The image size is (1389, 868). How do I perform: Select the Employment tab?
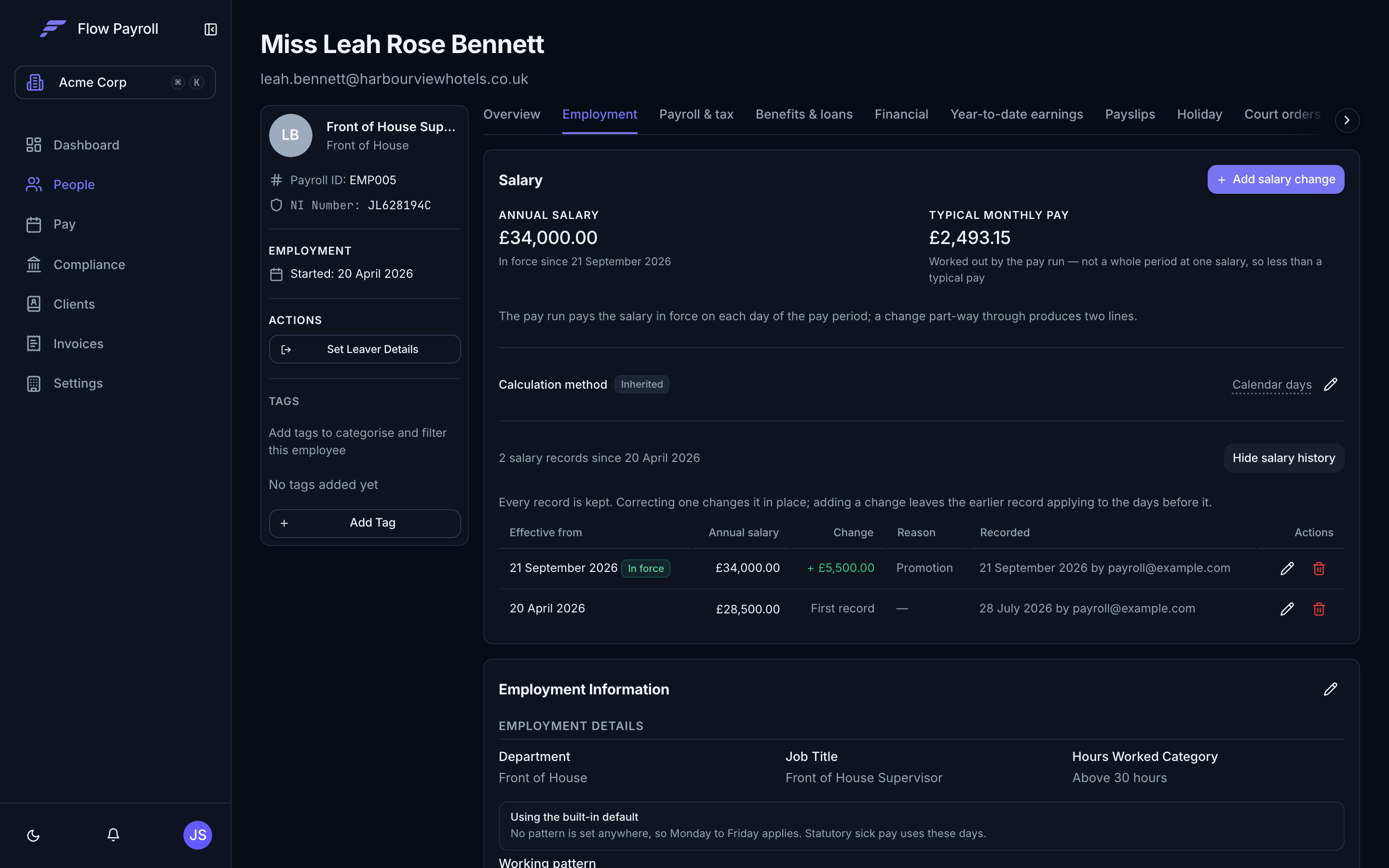coord(599,114)
